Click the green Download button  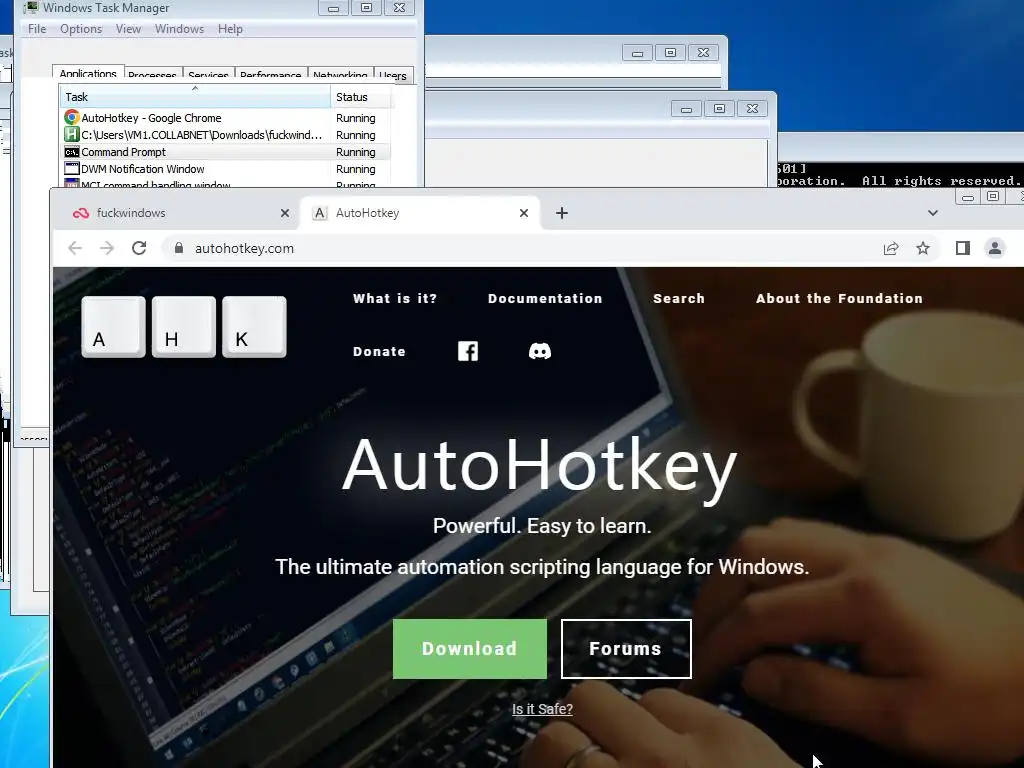coord(470,648)
